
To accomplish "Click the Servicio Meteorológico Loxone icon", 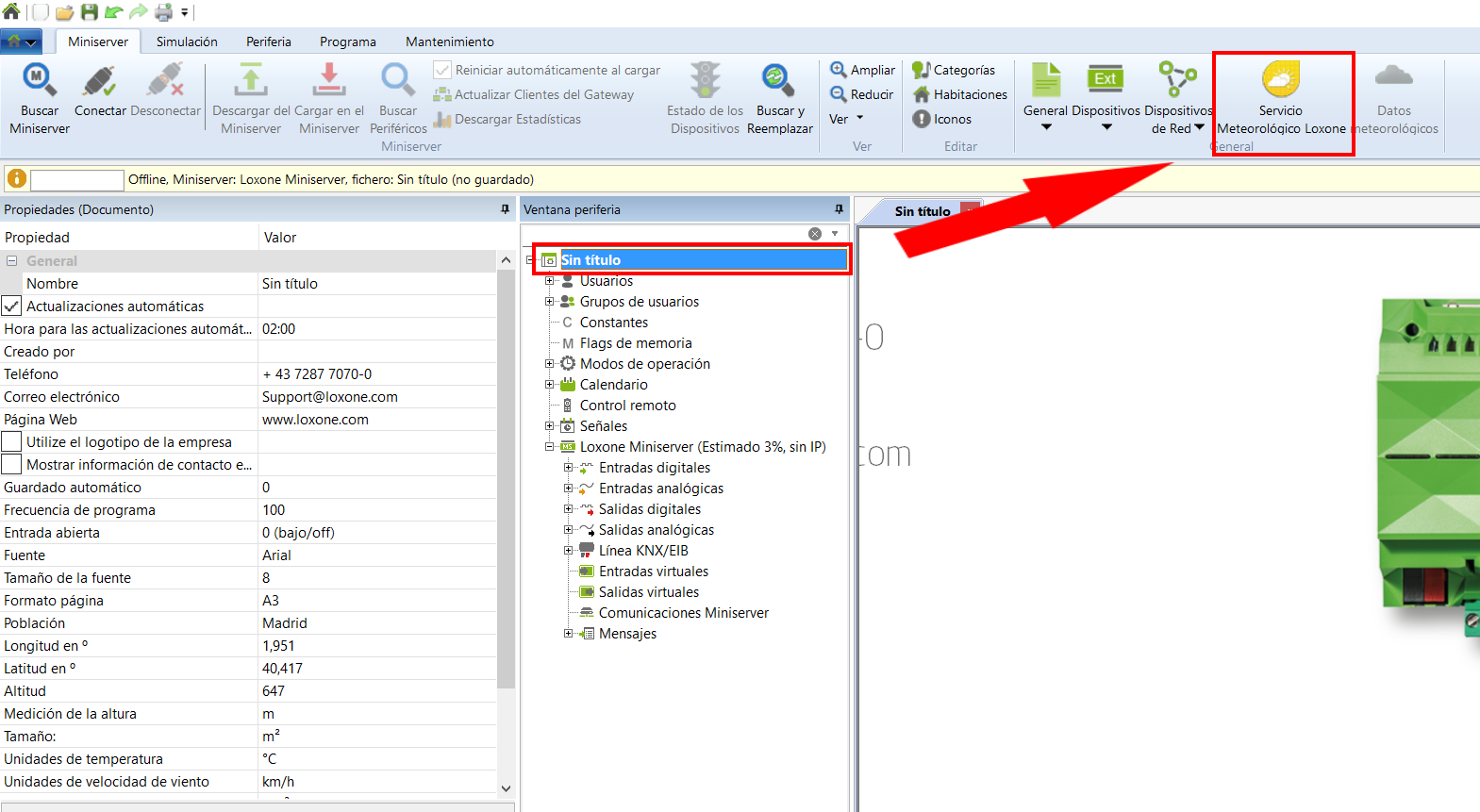I will pyautogui.click(x=1280, y=80).
